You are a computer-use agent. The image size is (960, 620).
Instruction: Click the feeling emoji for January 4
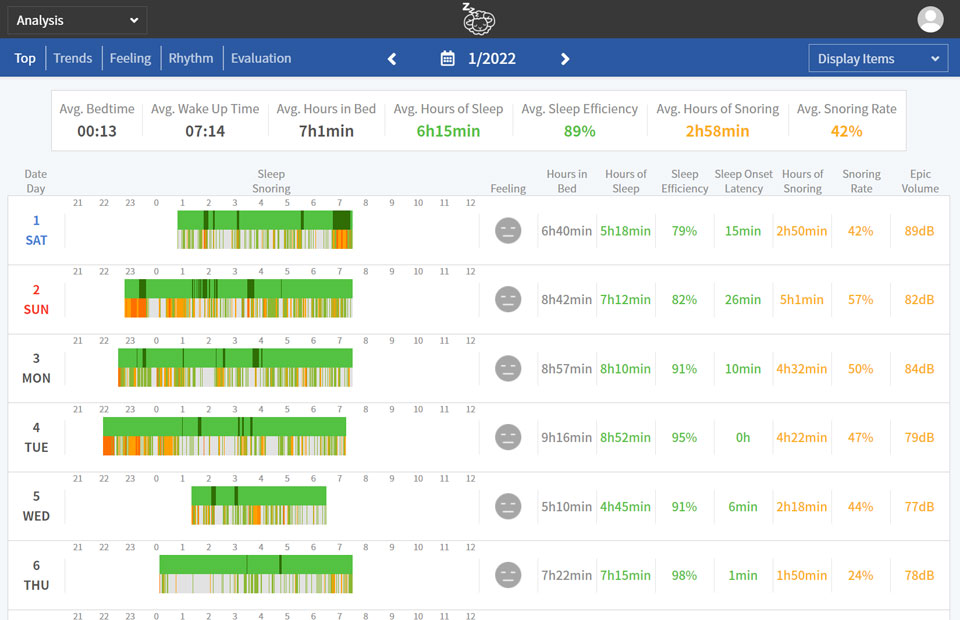pos(508,437)
